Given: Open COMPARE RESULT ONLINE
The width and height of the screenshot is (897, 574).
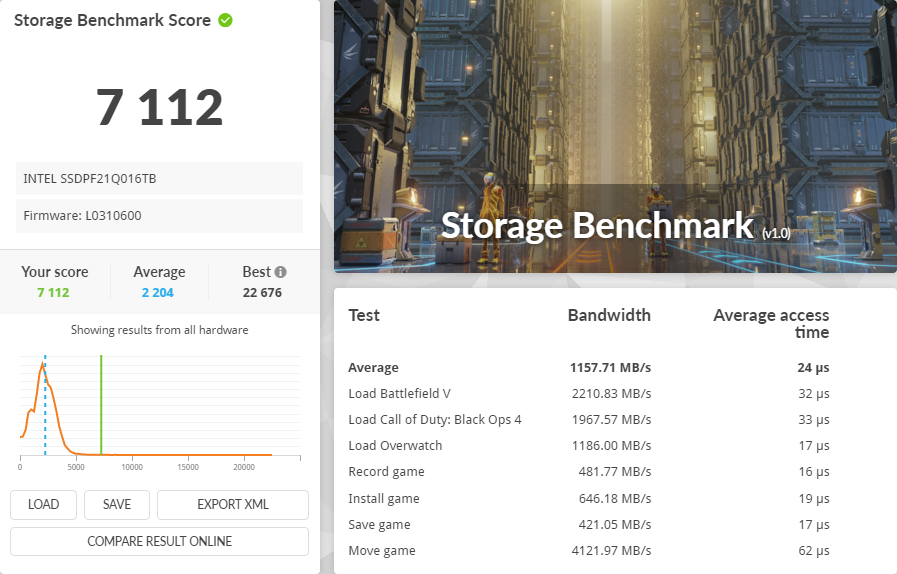Looking at the screenshot, I should 160,541.
